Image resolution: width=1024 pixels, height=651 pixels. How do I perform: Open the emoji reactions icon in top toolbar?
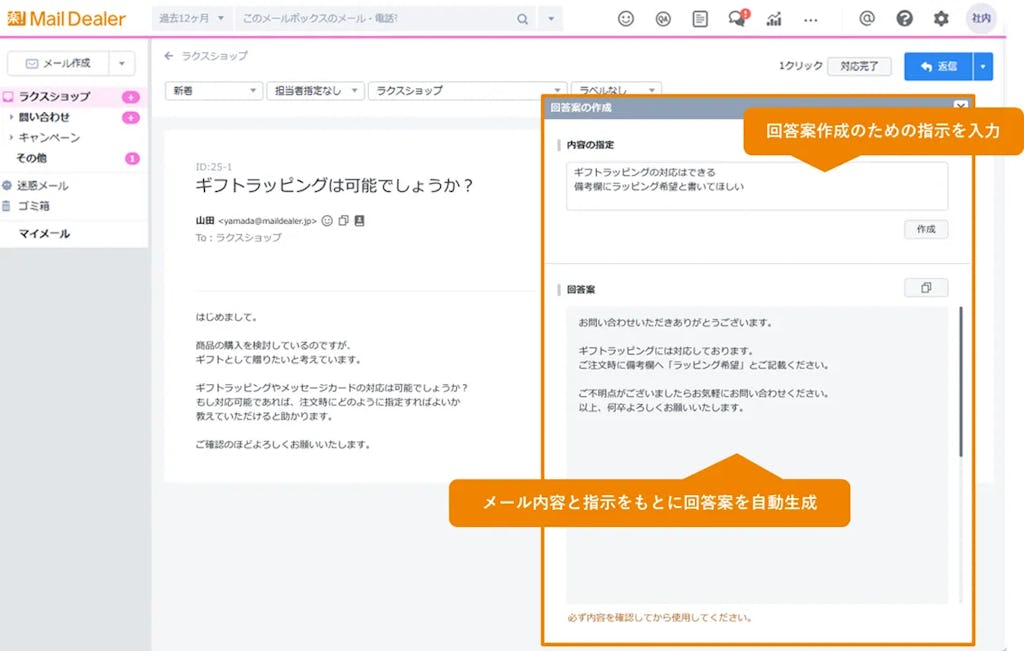(x=625, y=18)
